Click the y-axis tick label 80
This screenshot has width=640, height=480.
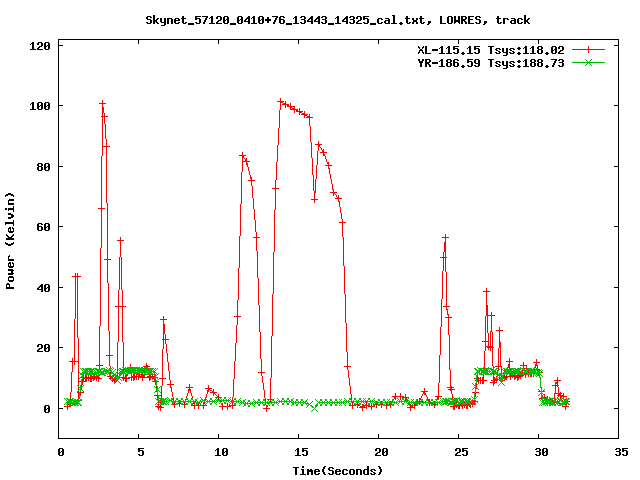pyautogui.click(x=44, y=167)
